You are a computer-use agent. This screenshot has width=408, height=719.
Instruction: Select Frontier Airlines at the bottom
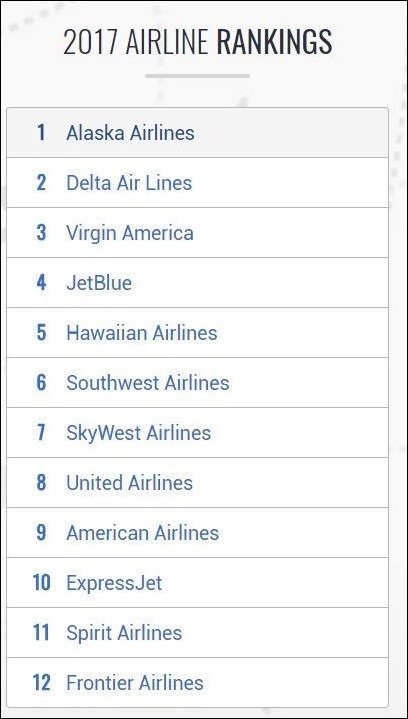point(198,682)
